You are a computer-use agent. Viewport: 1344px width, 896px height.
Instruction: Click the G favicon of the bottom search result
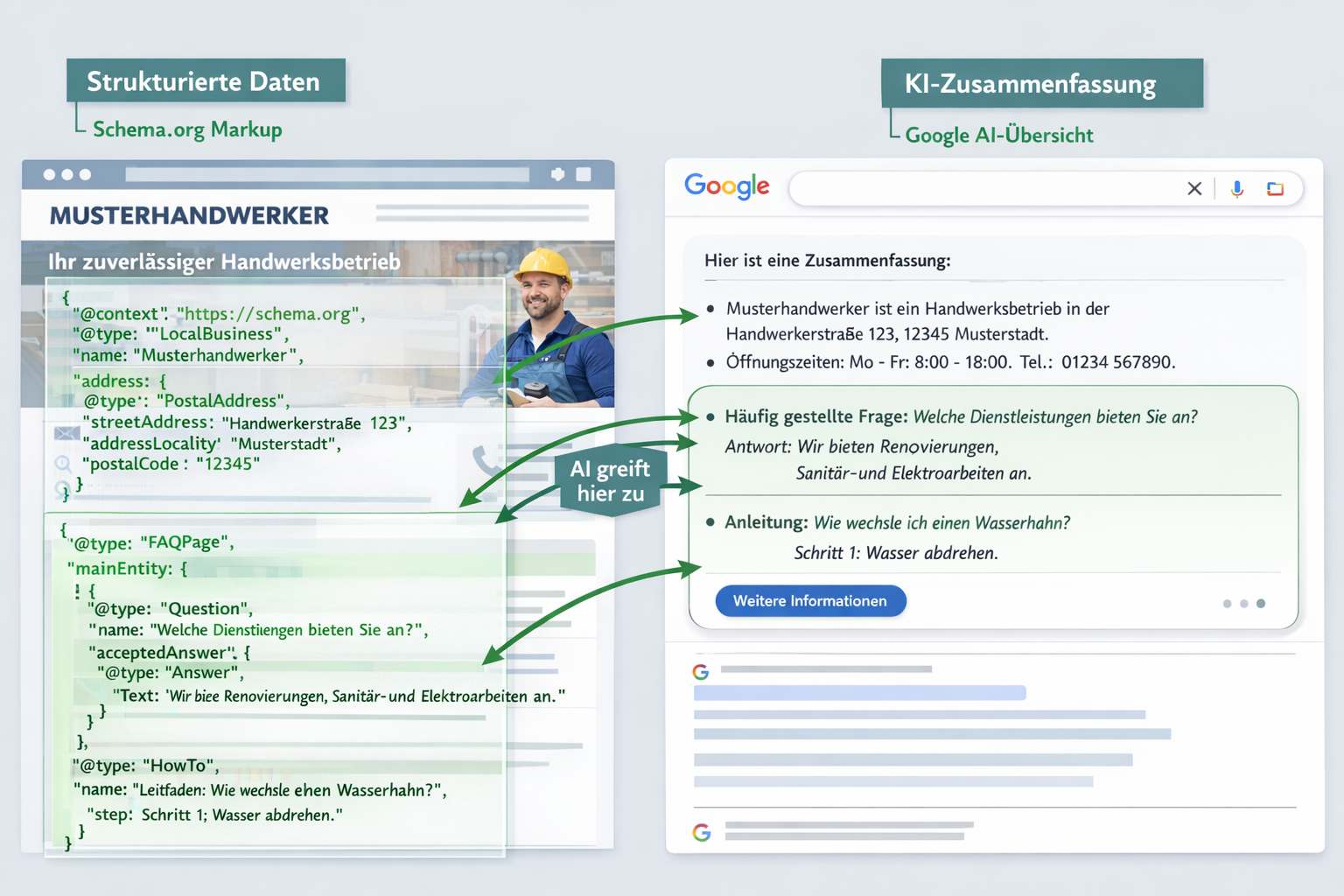pos(701,831)
